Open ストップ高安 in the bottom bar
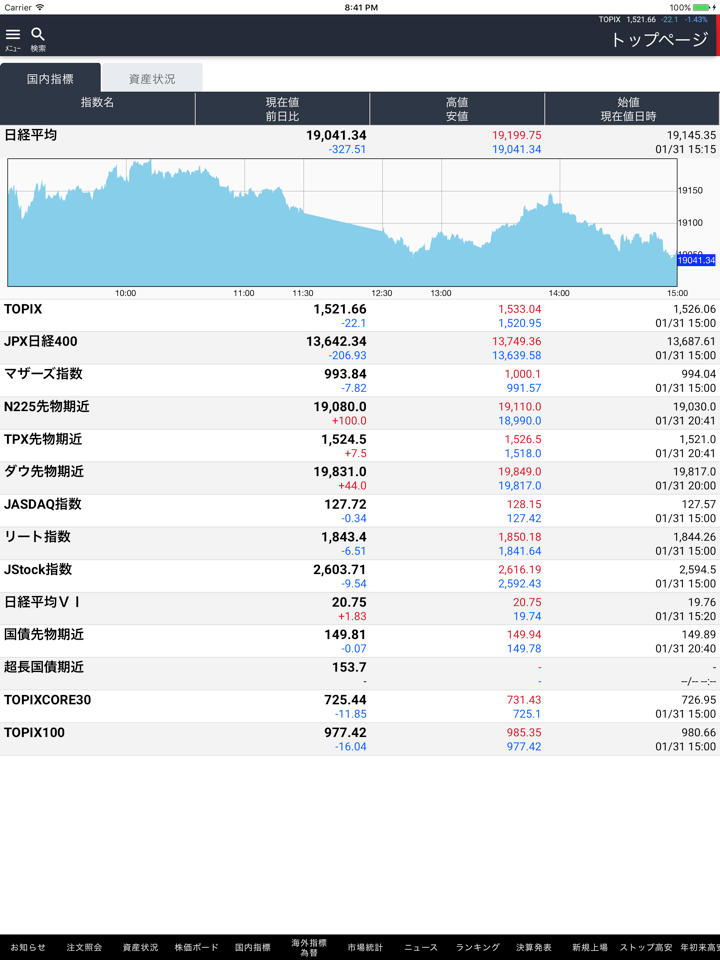 click(646, 947)
